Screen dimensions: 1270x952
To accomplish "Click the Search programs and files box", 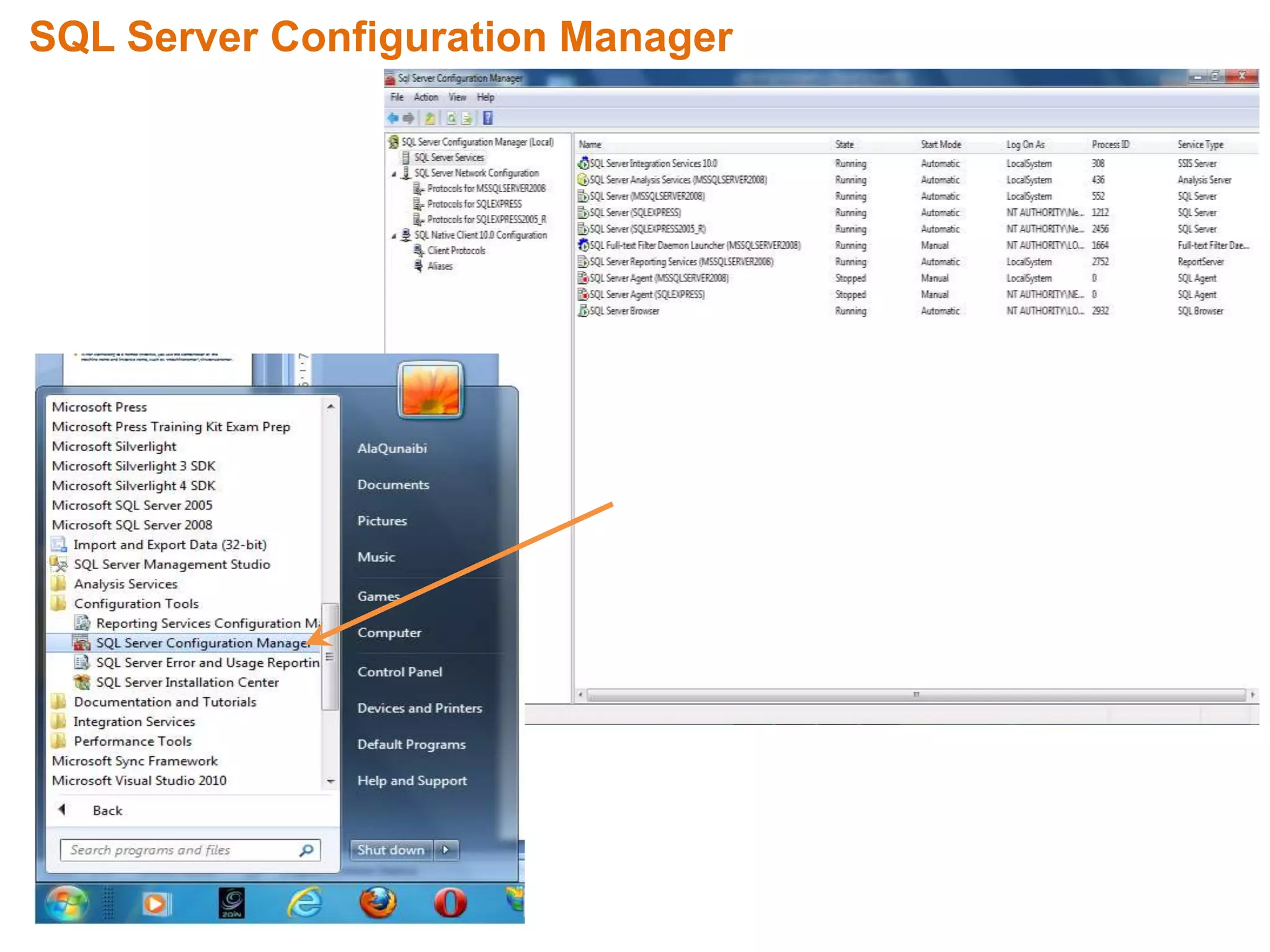I will 190,850.
